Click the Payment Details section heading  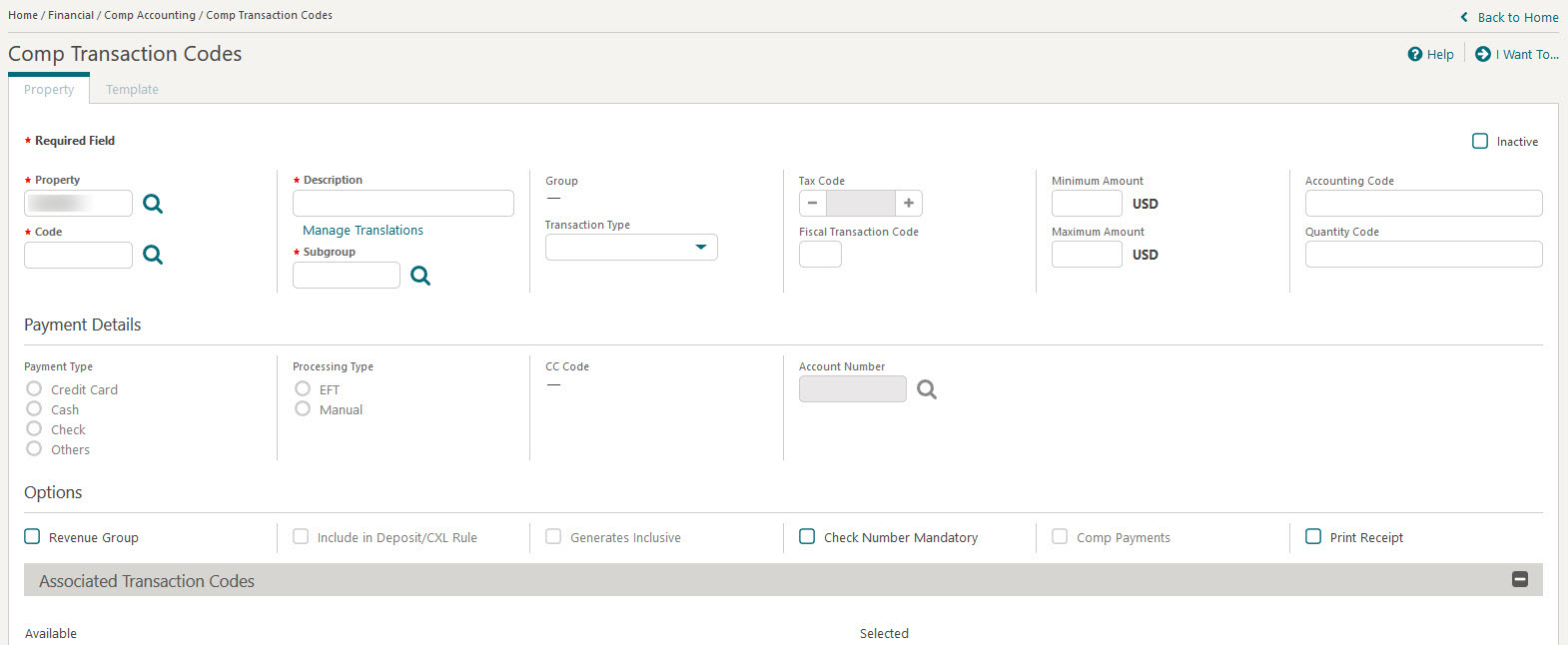coord(82,324)
